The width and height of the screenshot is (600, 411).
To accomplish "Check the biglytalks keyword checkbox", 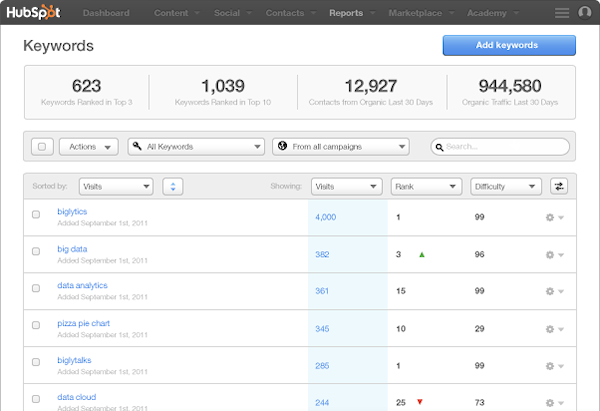I will coord(36,362).
